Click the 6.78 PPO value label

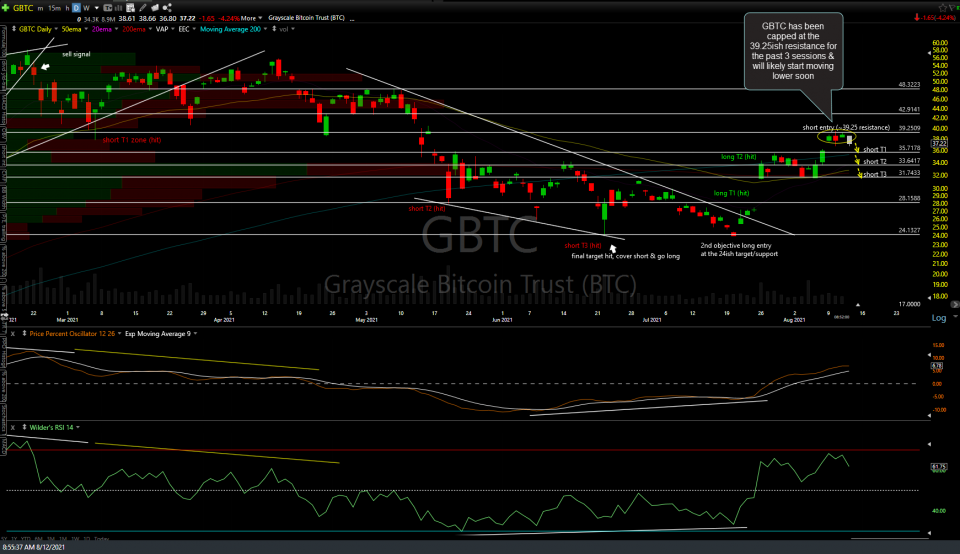coord(937,366)
